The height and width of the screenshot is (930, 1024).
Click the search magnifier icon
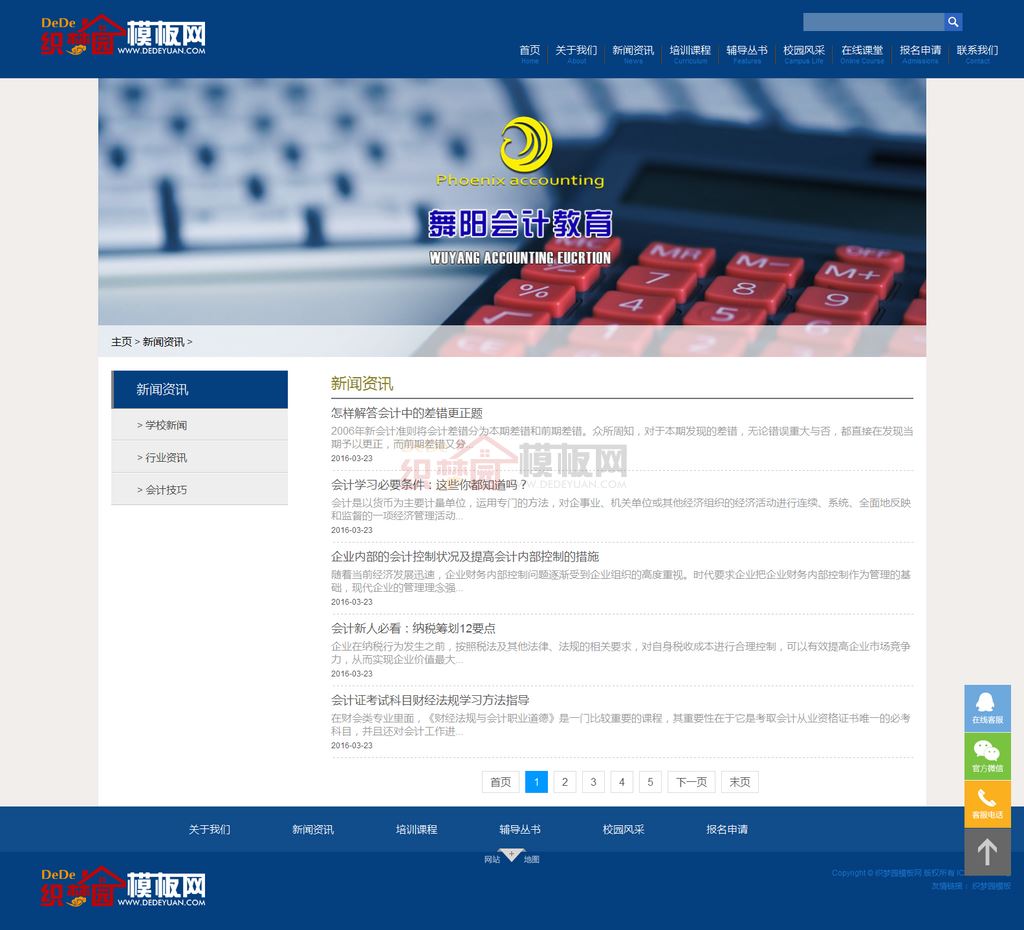pyautogui.click(x=953, y=22)
